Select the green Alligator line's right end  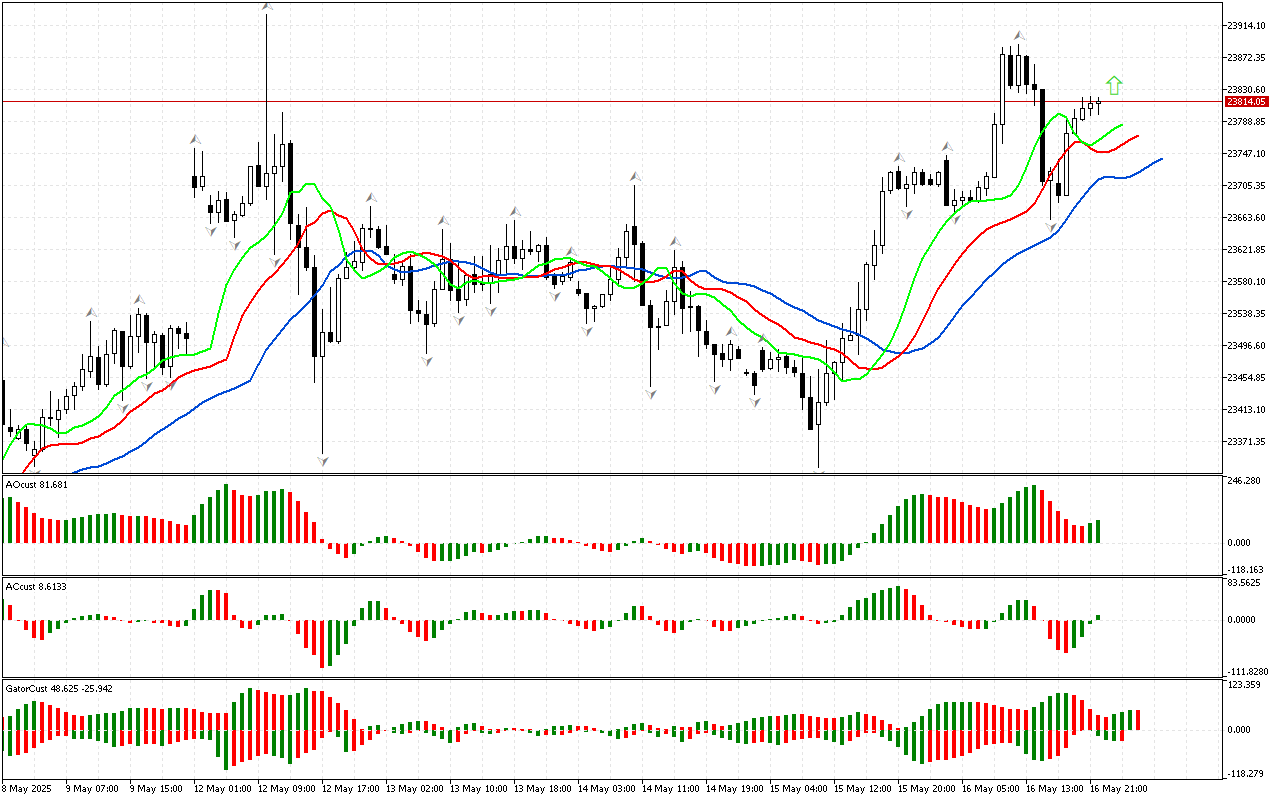click(1122, 125)
